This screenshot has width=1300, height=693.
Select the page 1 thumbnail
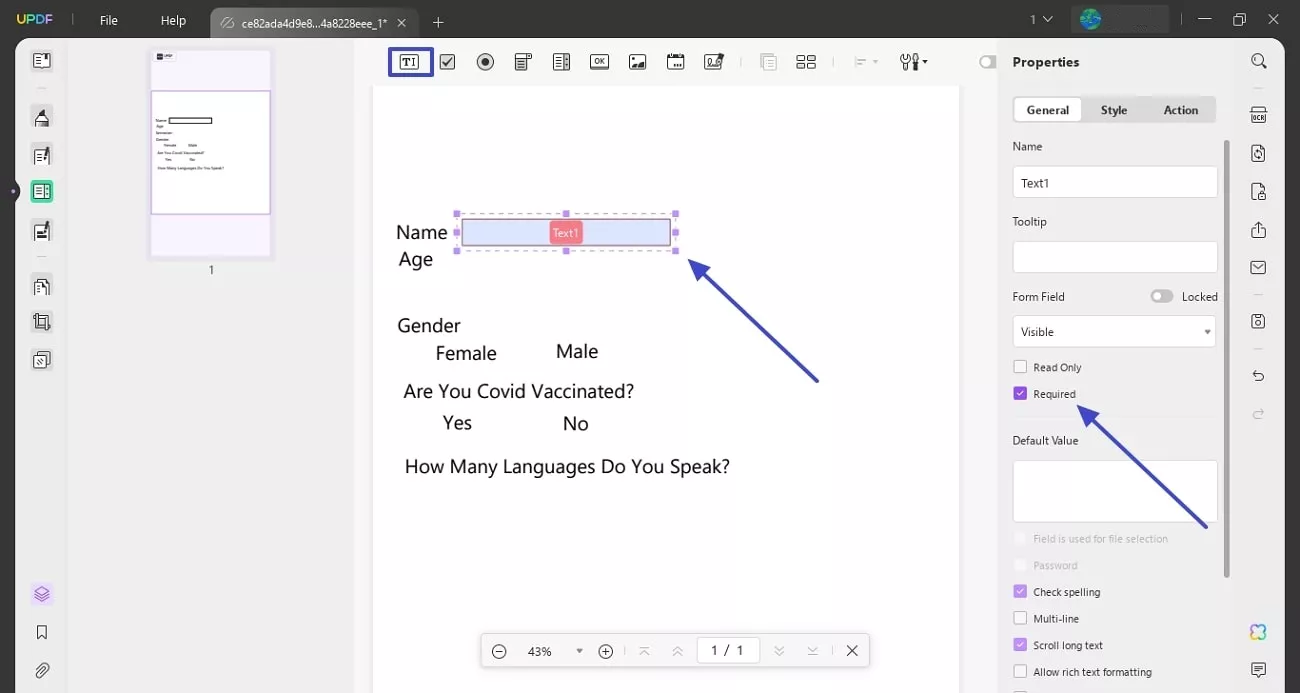click(211, 153)
